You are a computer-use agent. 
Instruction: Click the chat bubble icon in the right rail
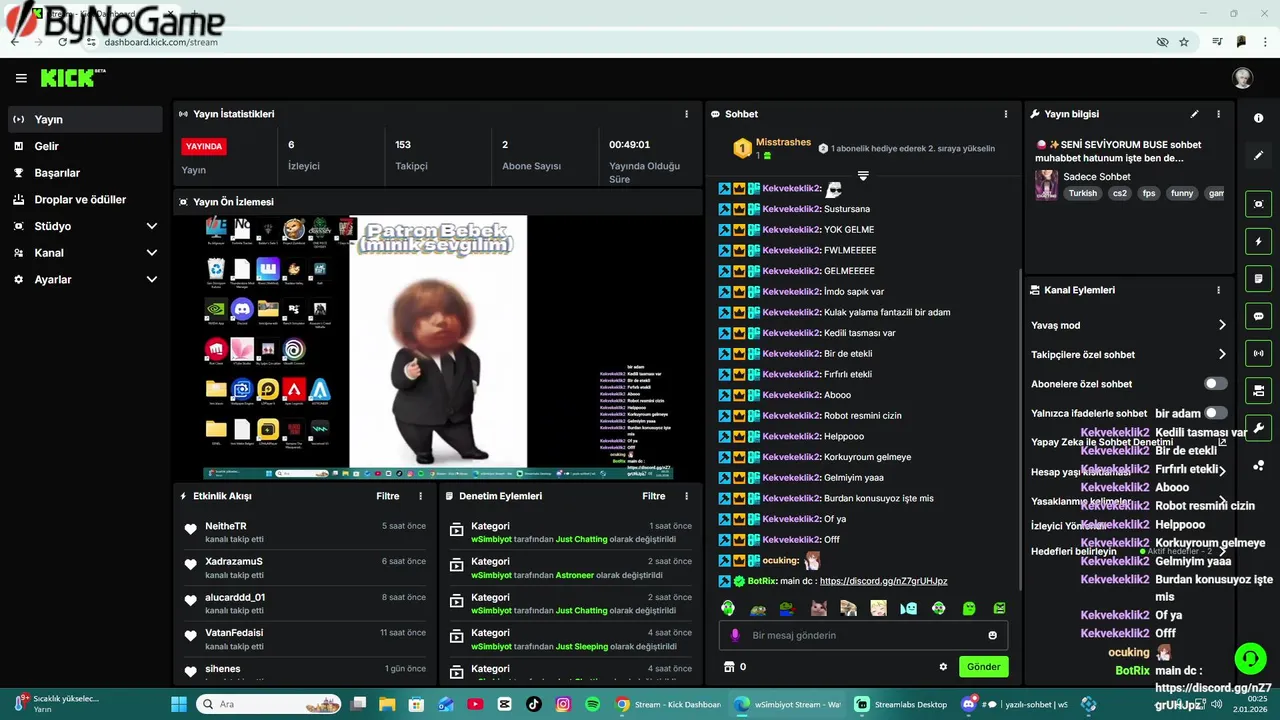pos(1258,316)
